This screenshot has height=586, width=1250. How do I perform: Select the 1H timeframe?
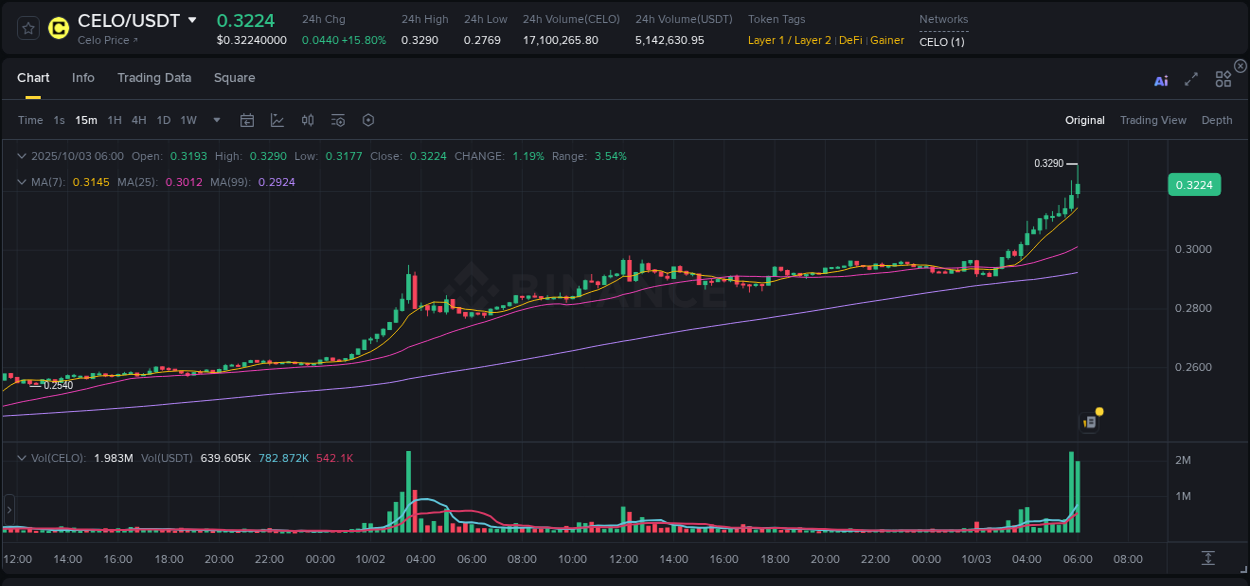pyautogui.click(x=113, y=120)
